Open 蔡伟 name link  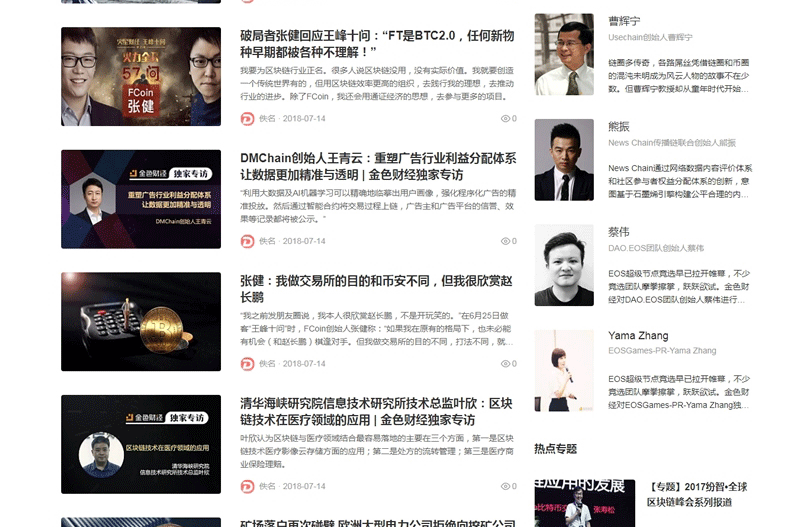tap(619, 232)
